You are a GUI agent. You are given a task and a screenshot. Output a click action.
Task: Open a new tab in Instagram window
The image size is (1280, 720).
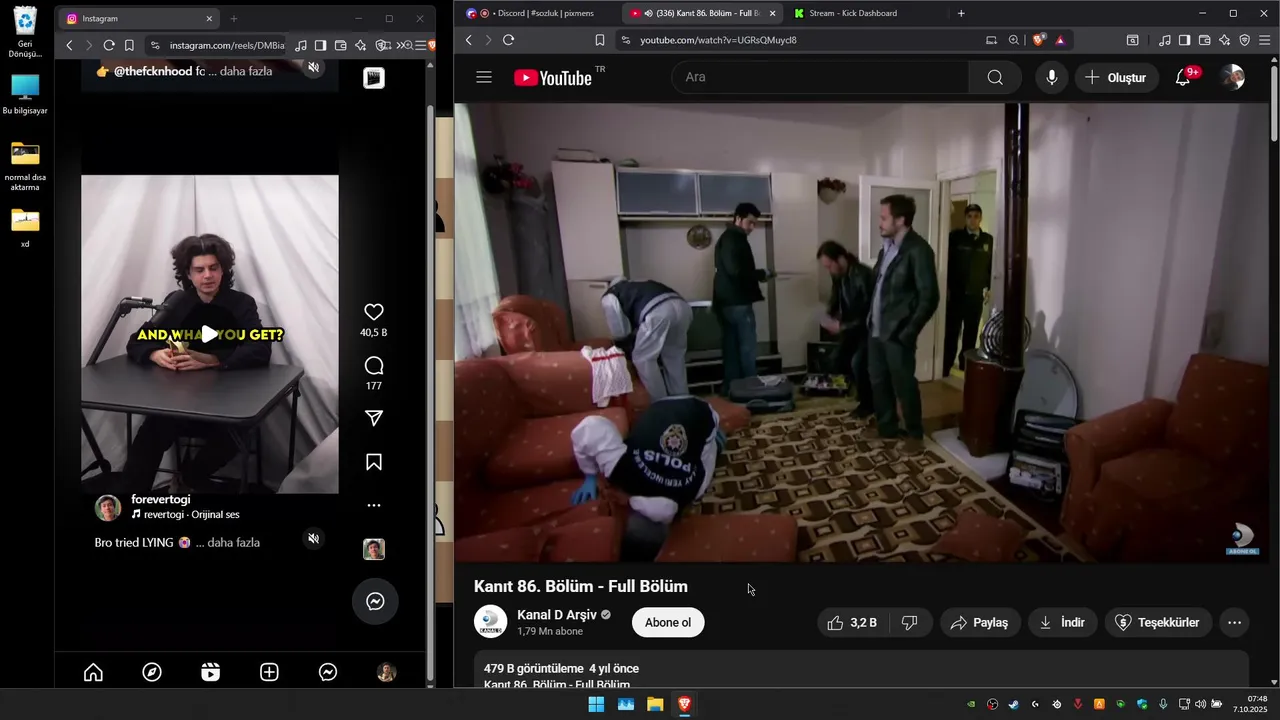(x=234, y=18)
